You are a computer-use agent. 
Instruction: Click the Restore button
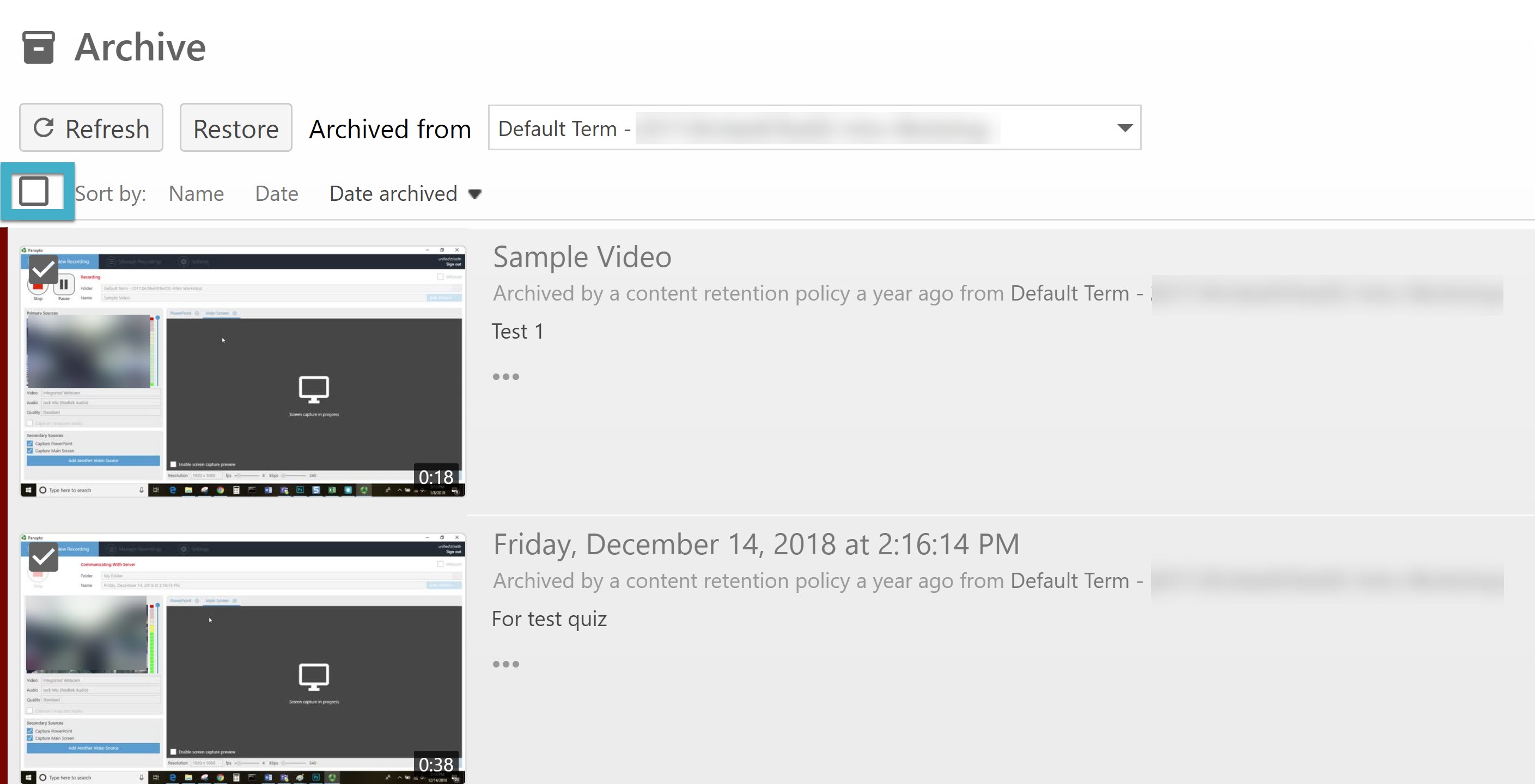coord(235,128)
